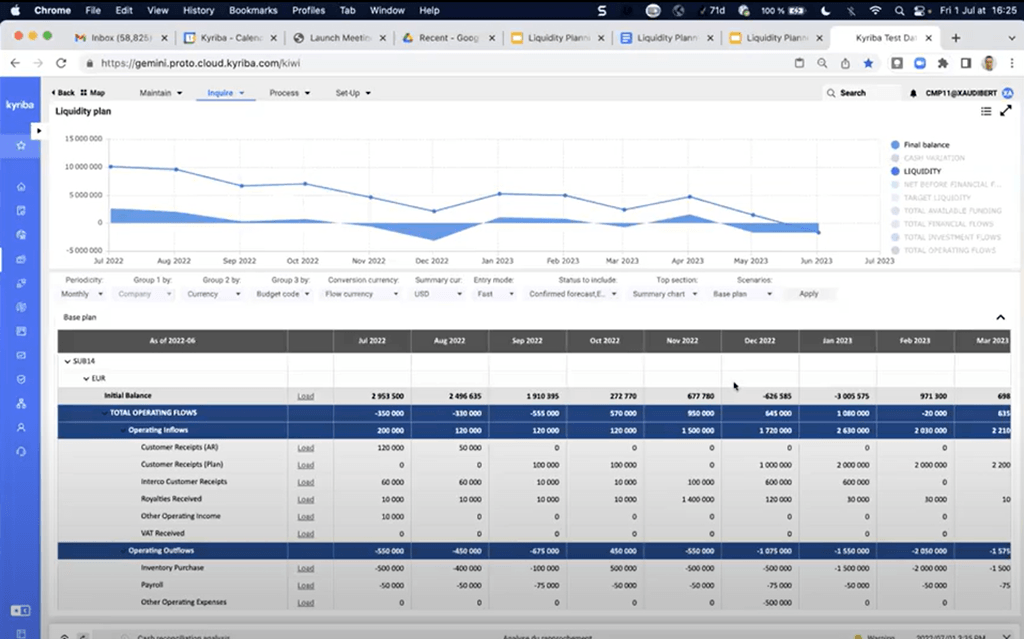
Task: Click the headset support icon in sidebar
Action: point(21,452)
